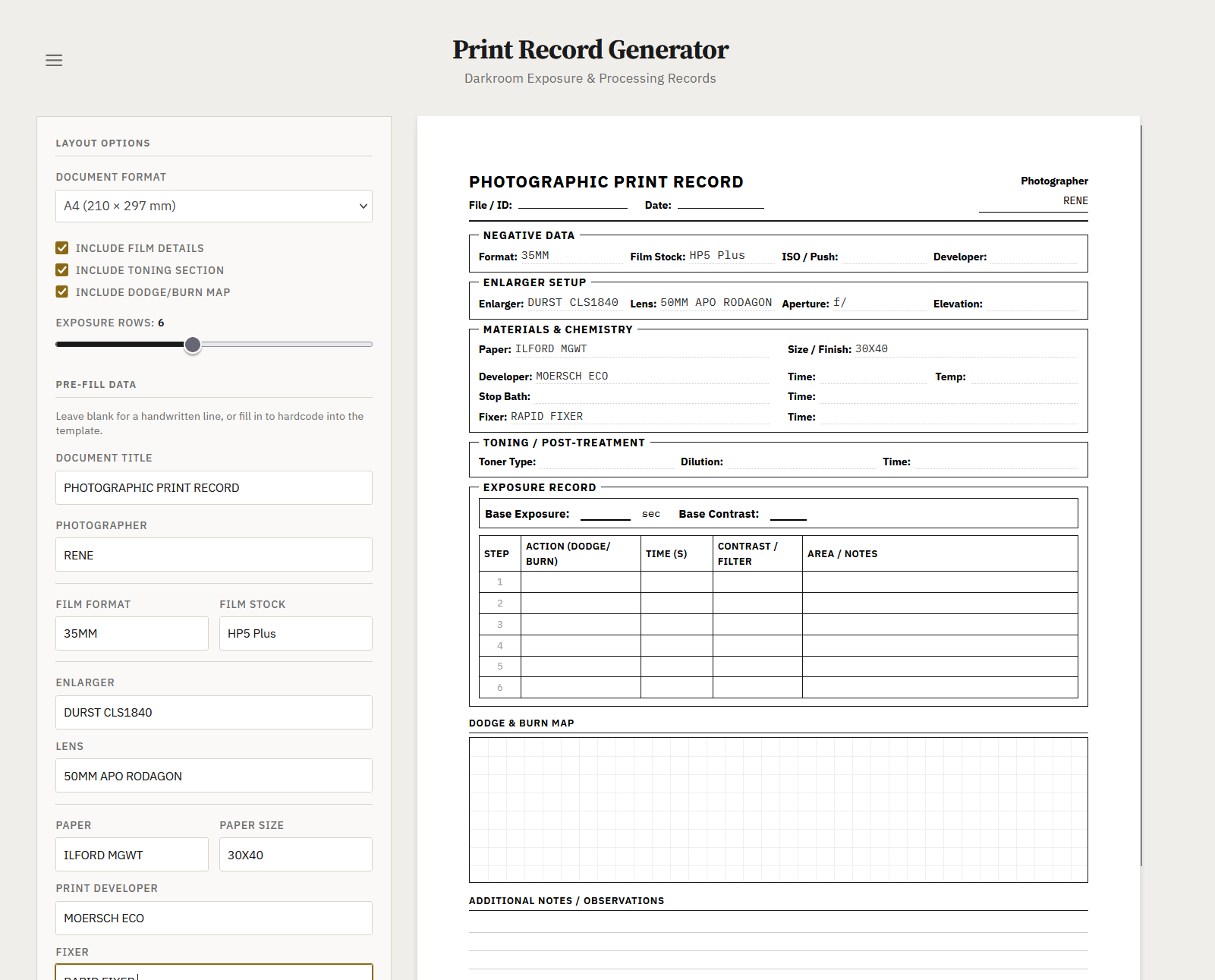Click the Print Record Generator title

[x=590, y=50]
